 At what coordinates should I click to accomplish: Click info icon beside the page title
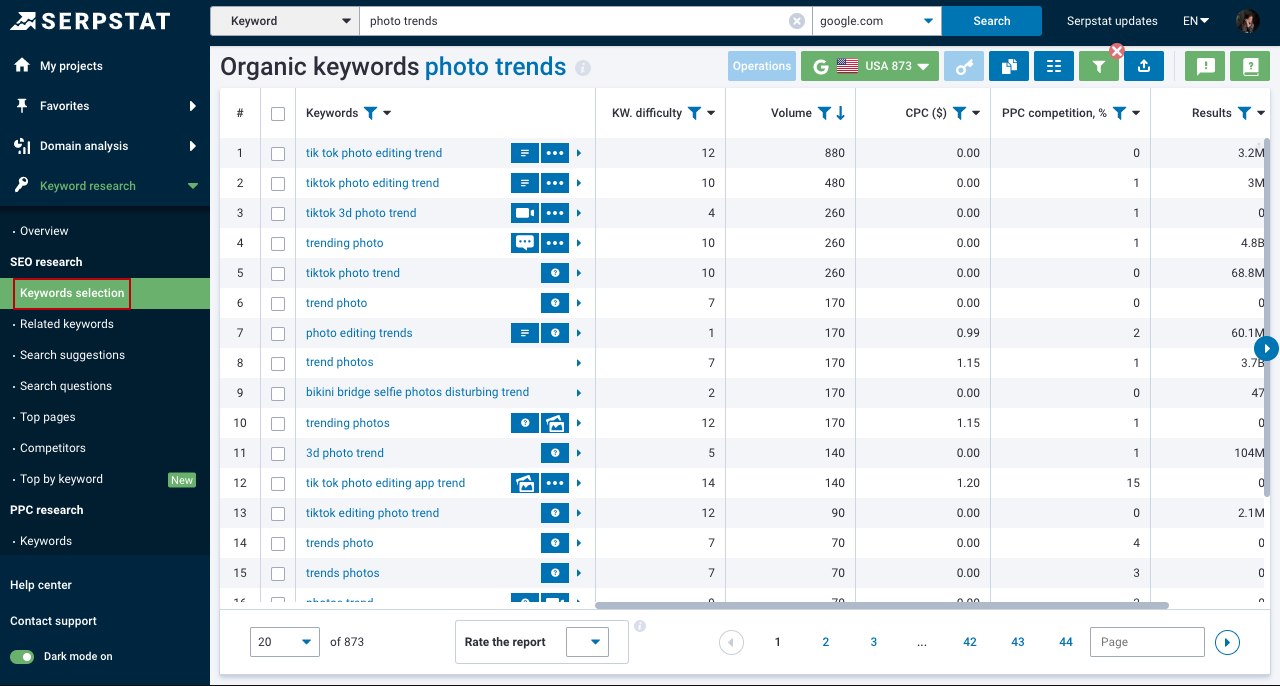pos(583,68)
